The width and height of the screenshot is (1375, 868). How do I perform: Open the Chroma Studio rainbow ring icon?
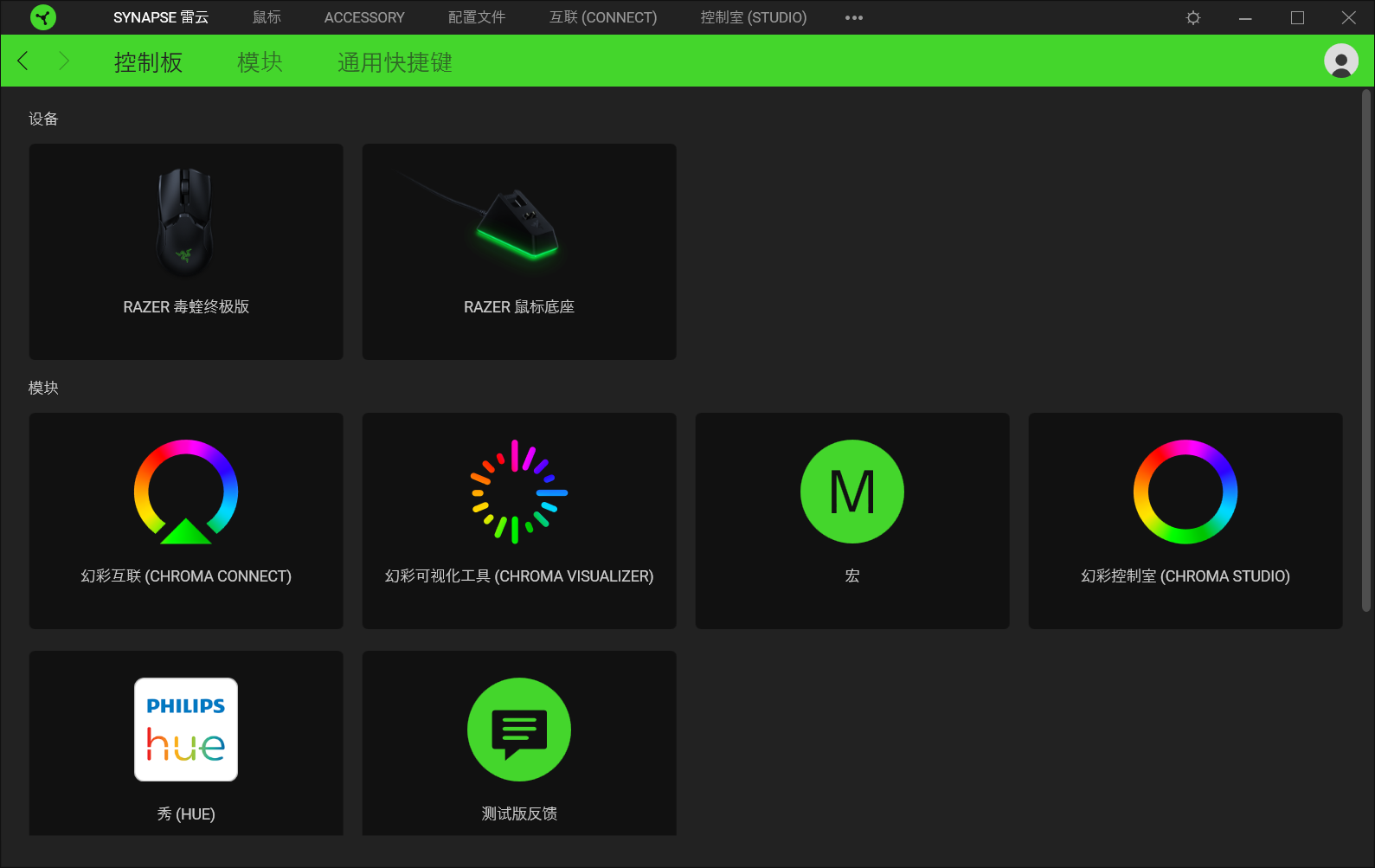pyautogui.click(x=1185, y=492)
